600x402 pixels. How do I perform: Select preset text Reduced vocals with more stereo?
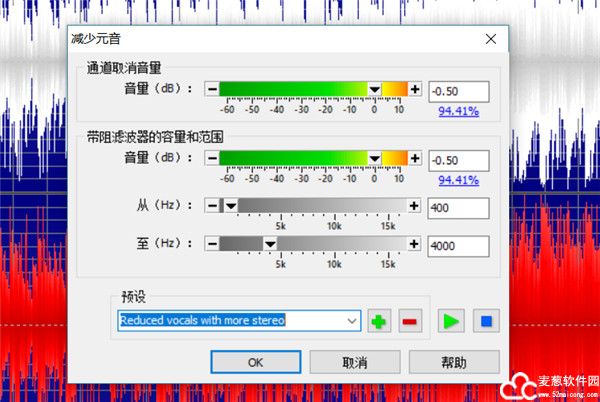202,320
